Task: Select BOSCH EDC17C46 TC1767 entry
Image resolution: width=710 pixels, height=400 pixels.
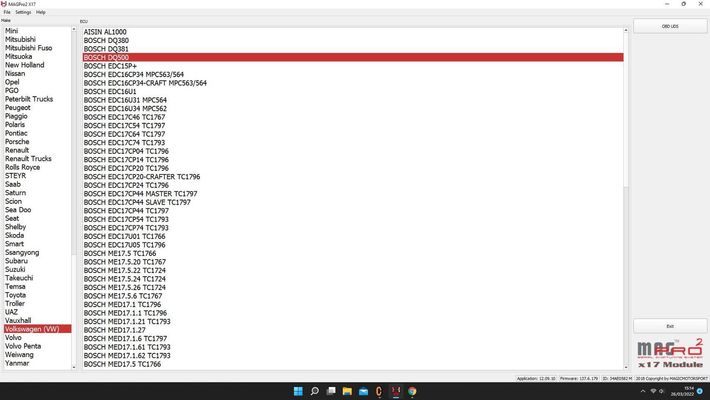Action: pyautogui.click(x=353, y=117)
